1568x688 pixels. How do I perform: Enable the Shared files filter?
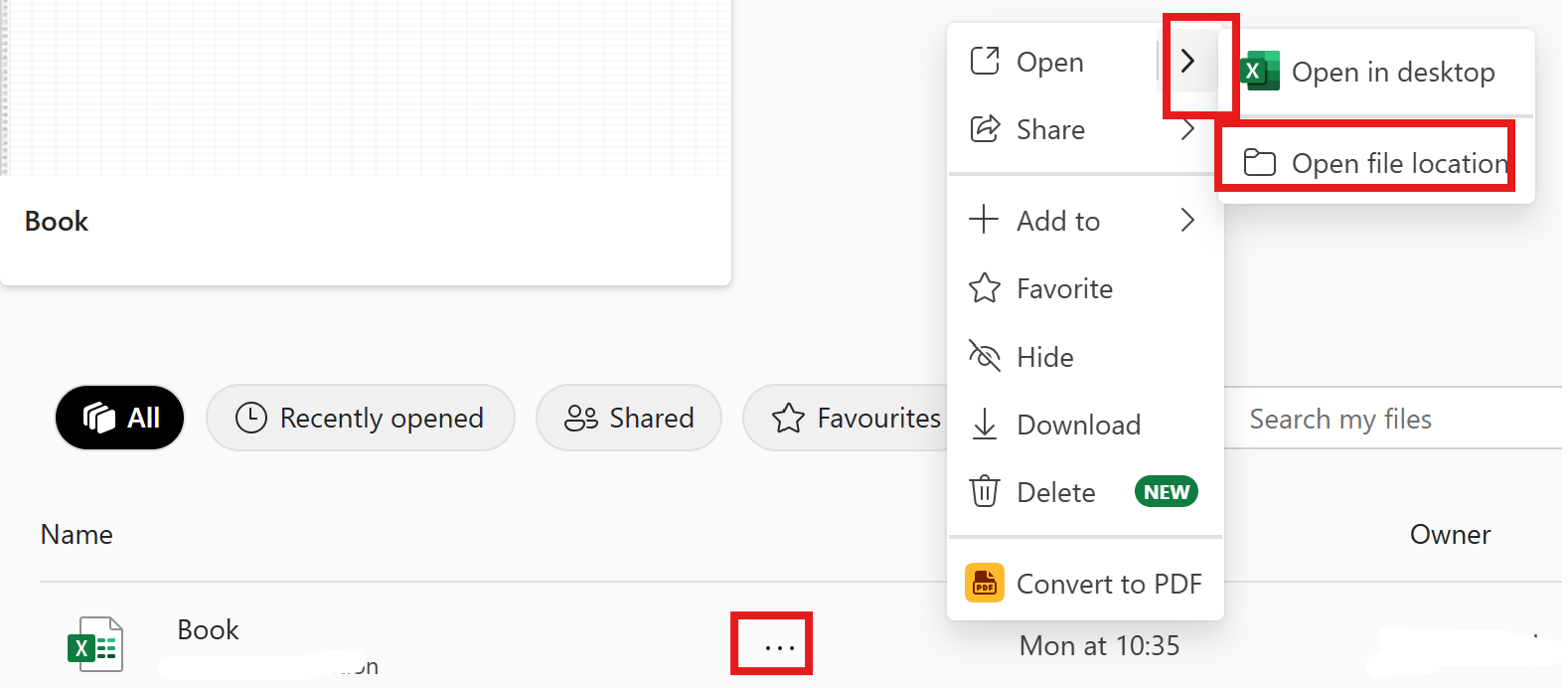tap(629, 418)
